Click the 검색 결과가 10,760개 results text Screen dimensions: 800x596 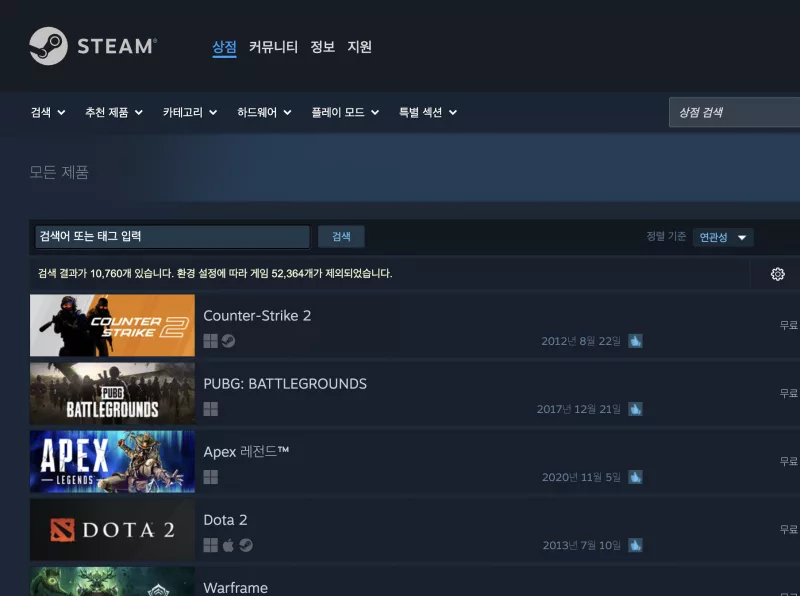pos(215,273)
